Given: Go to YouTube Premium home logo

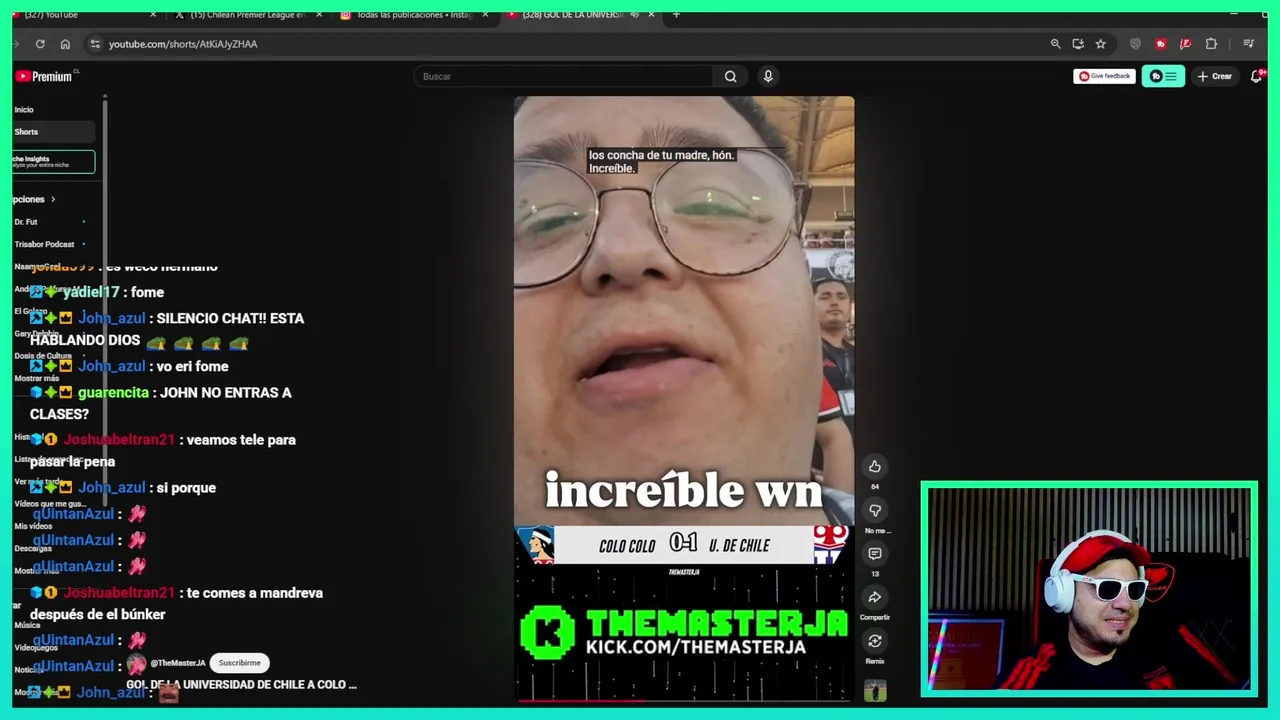Looking at the screenshot, I should [x=44, y=76].
